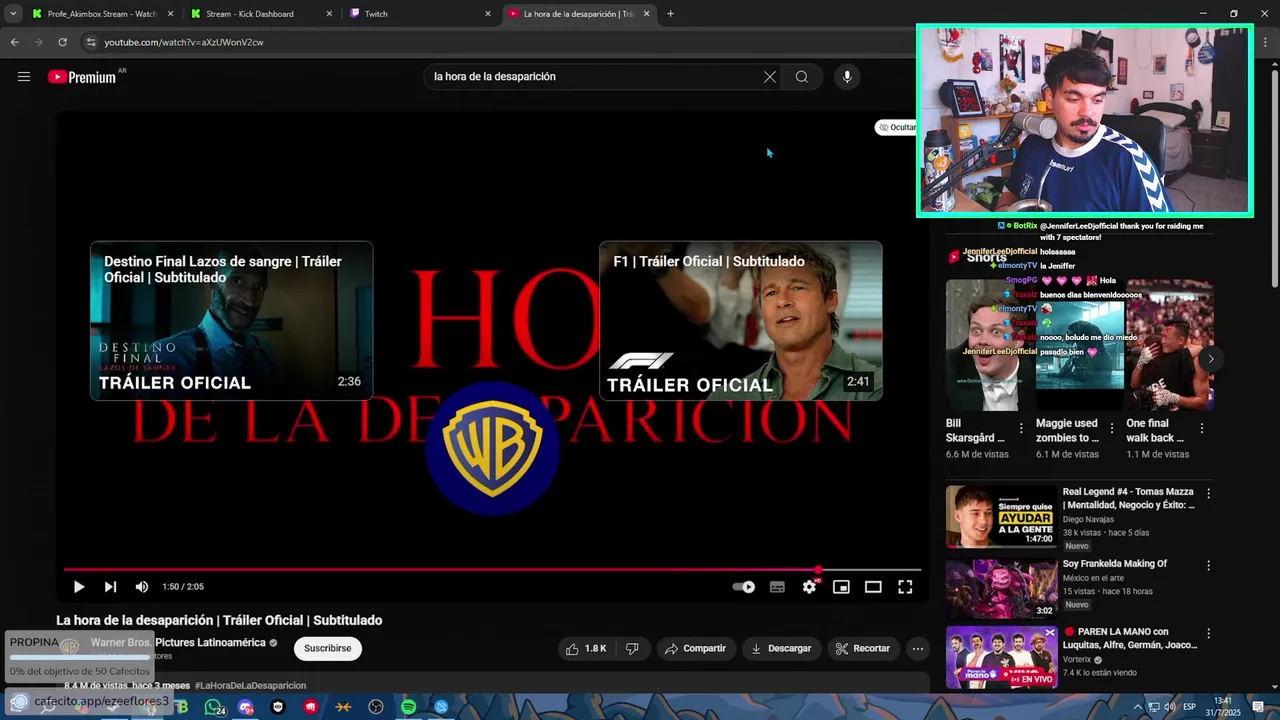Open Spotify from the taskbar
1280x720 pixels.
(x=408, y=707)
